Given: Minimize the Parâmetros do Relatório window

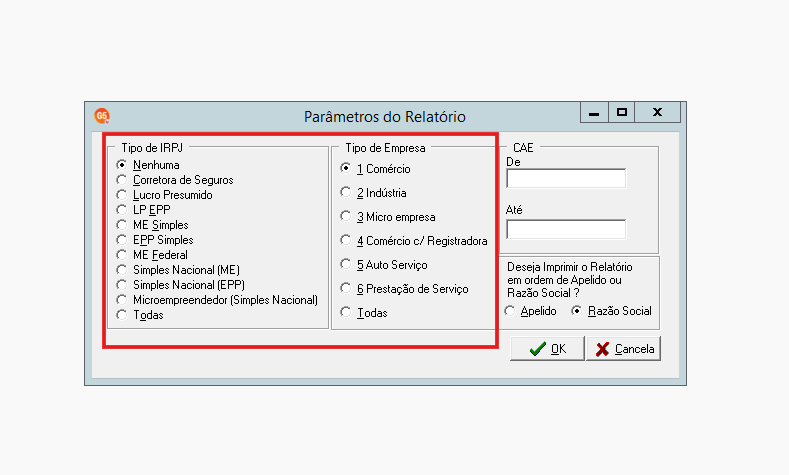Looking at the screenshot, I should tap(594, 112).
